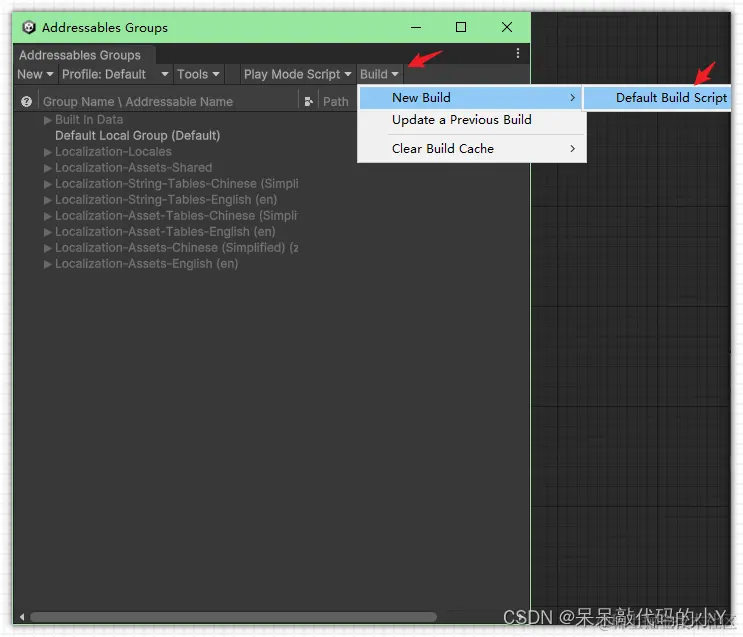Open the Play Mode Script dropdown
The height and width of the screenshot is (637, 743).
point(298,74)
